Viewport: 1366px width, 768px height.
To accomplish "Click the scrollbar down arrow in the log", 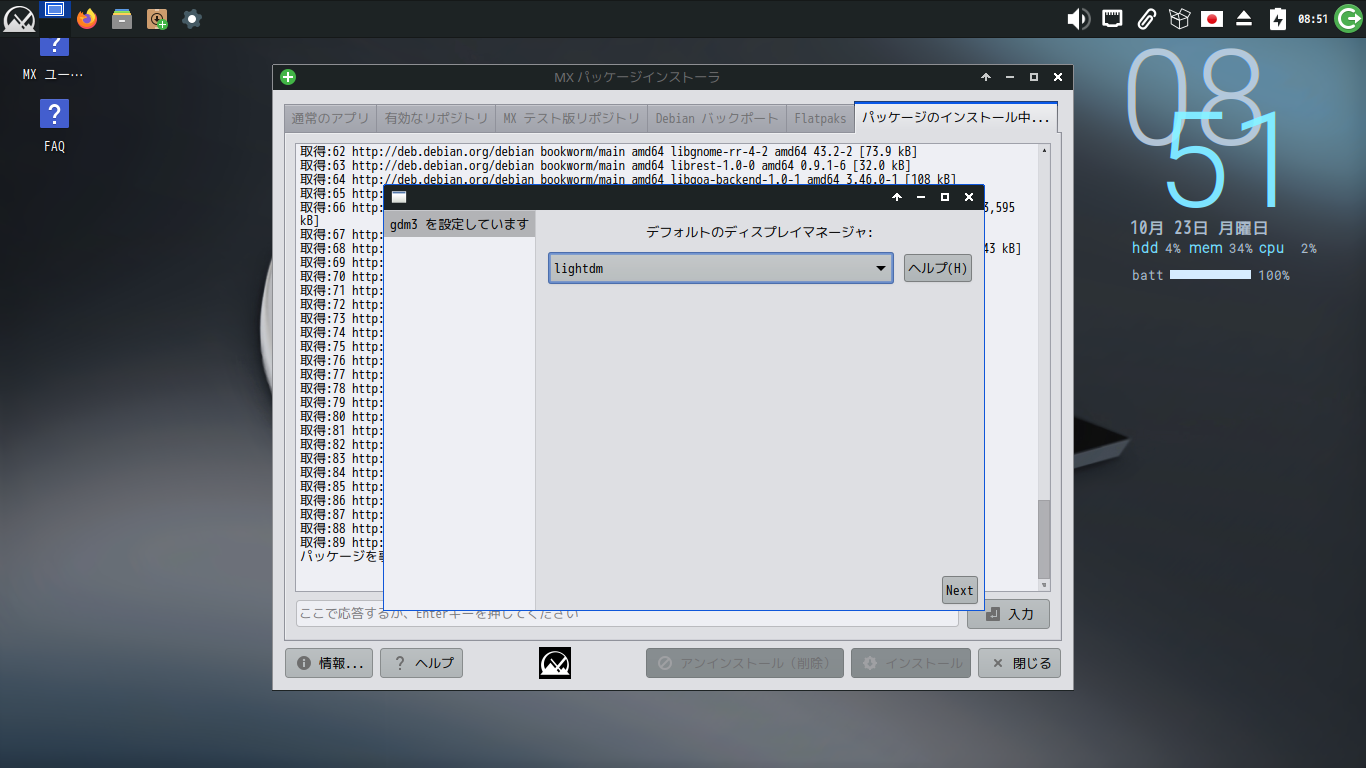I will [1044, 585].
